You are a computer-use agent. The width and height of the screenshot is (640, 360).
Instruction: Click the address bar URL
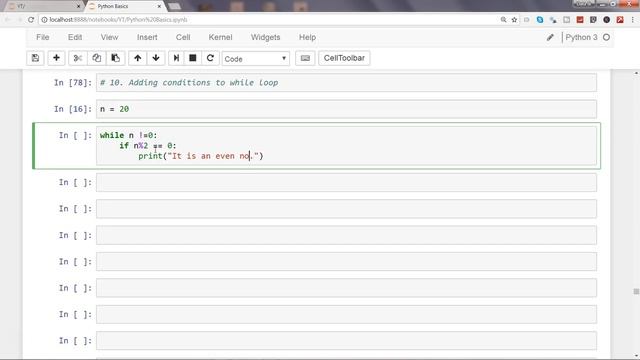(x=118, y=20)
